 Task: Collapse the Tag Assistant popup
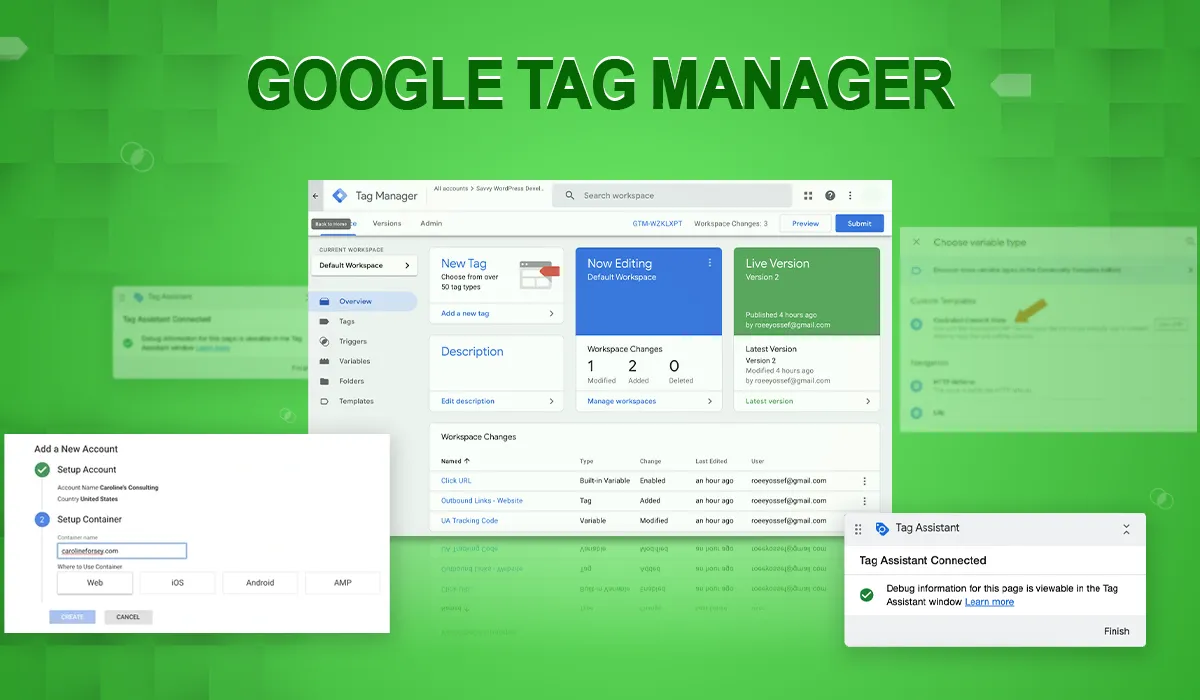1126,529
